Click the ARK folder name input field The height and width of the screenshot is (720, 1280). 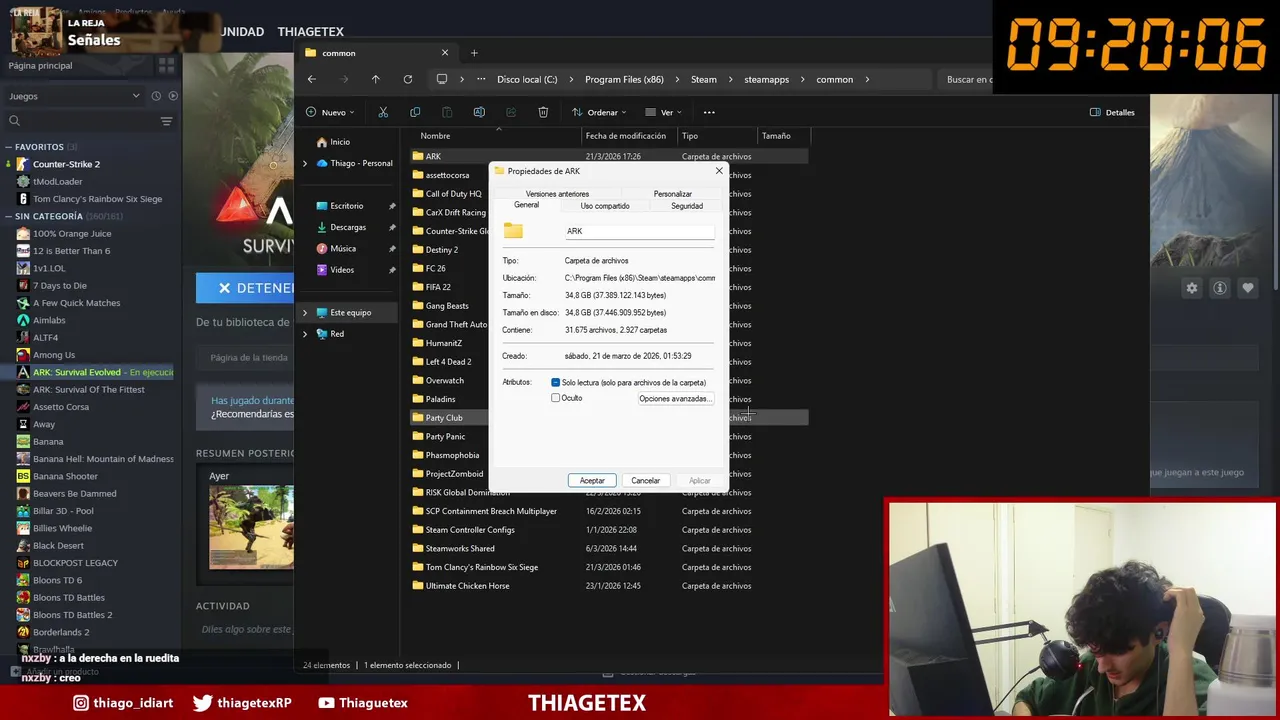(639, 231)
